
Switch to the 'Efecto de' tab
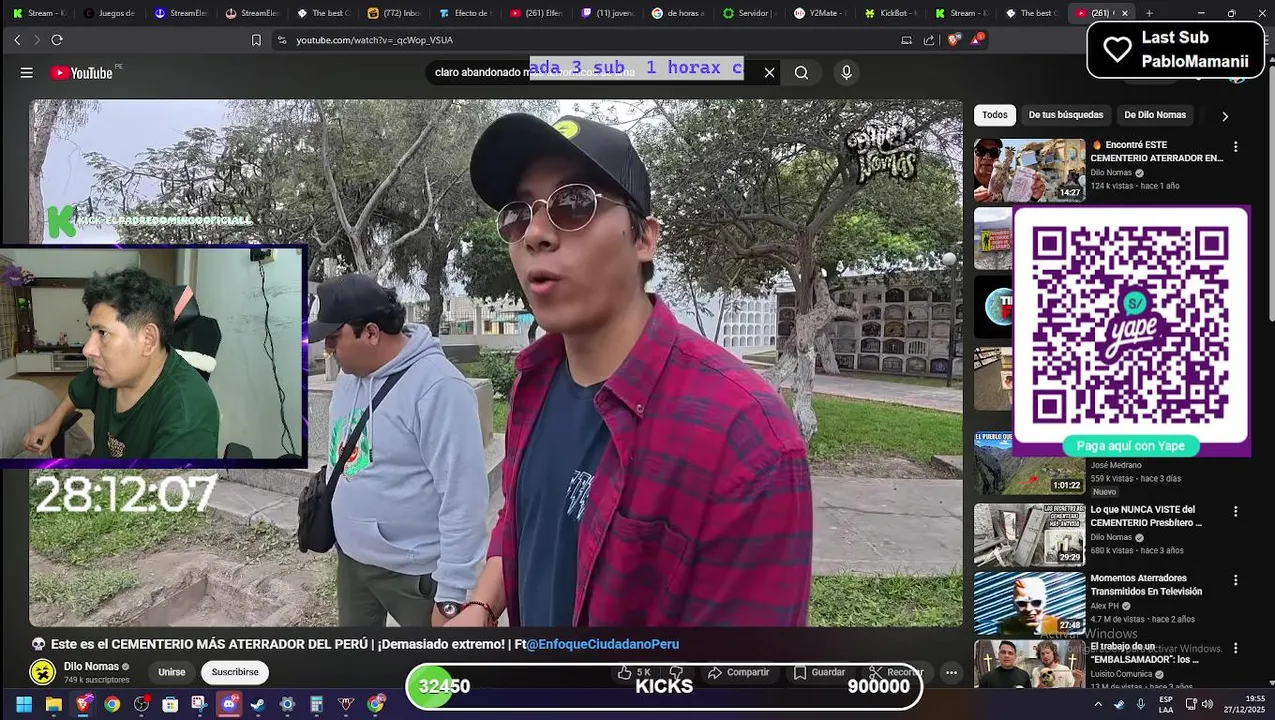coord(465,13)
